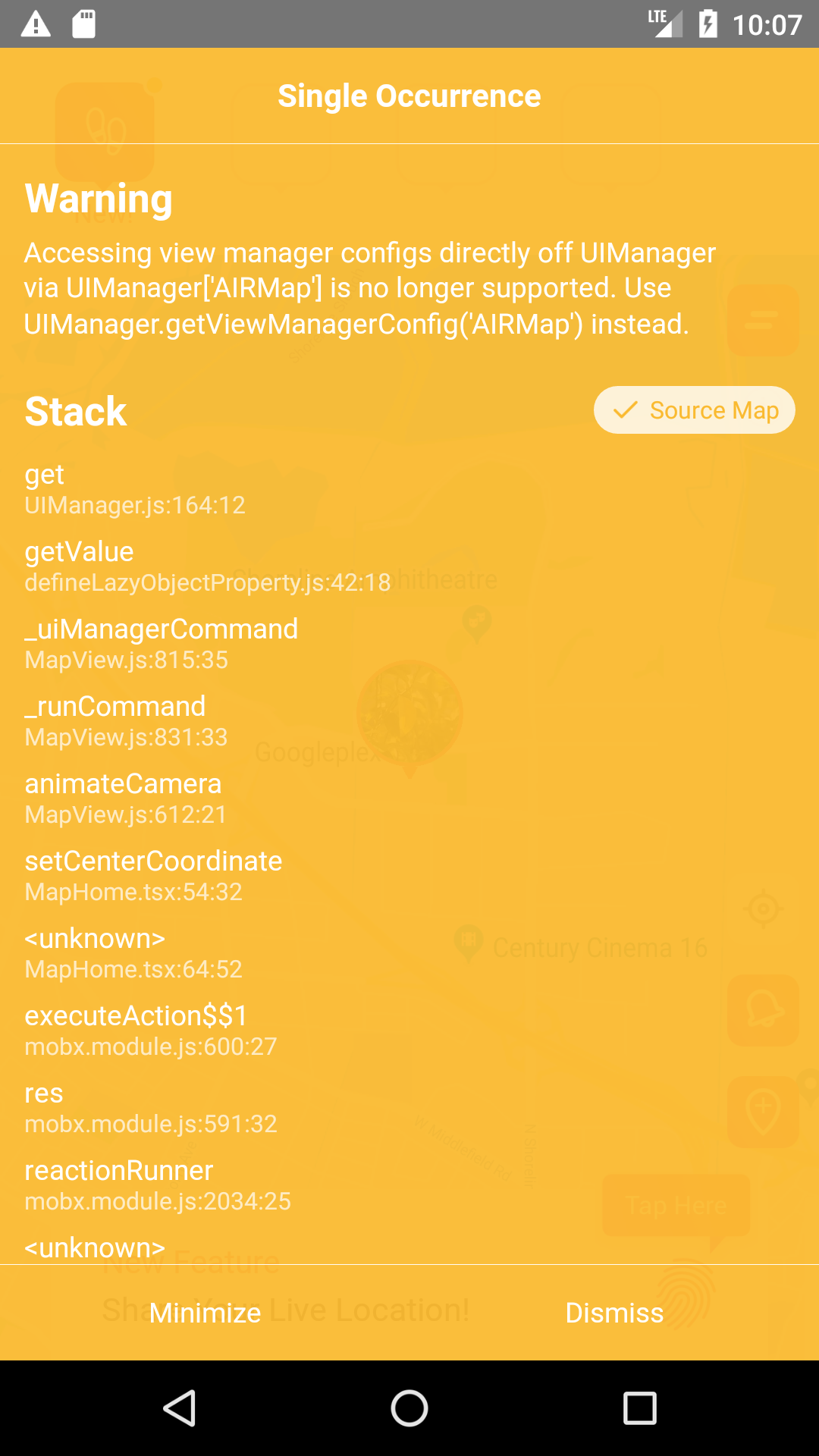
Task: Tap the Android home circle button
Action: (x=409, y=1407)
